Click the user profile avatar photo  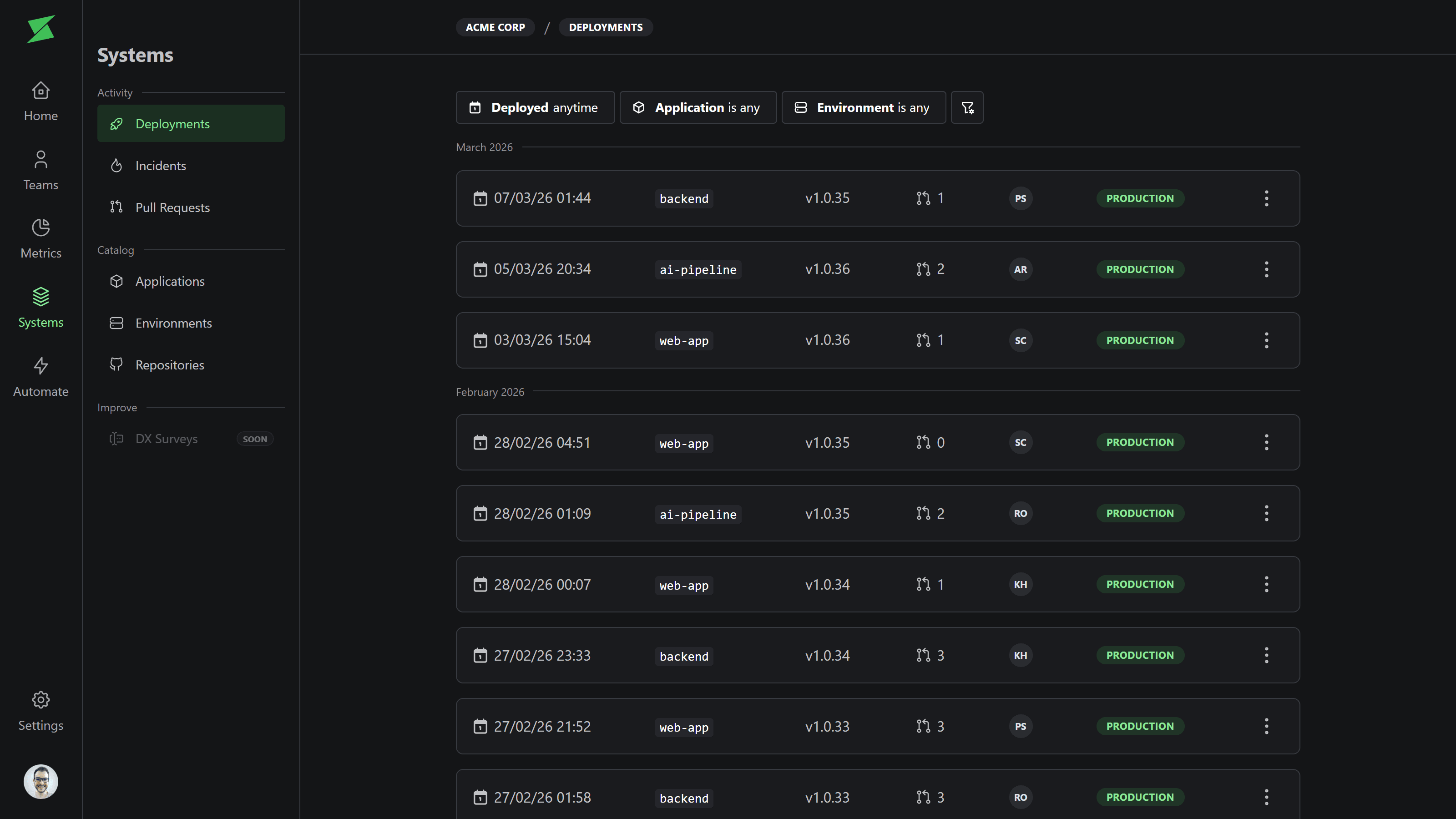click(x=40, y=782)
